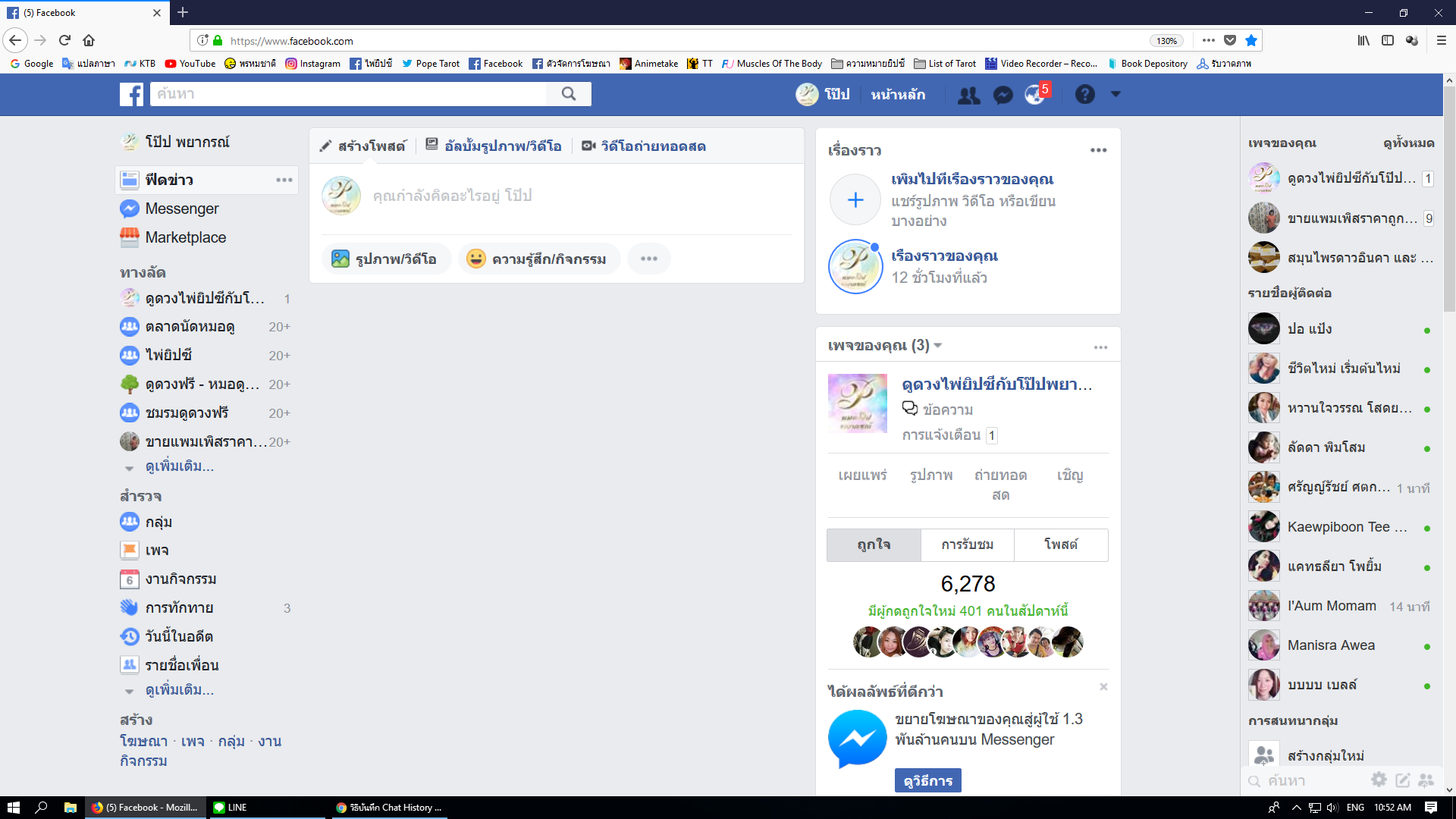
Task: Expand ดูเพิ่มเติม under shortcuts section
Action: (x=179, y=466)
